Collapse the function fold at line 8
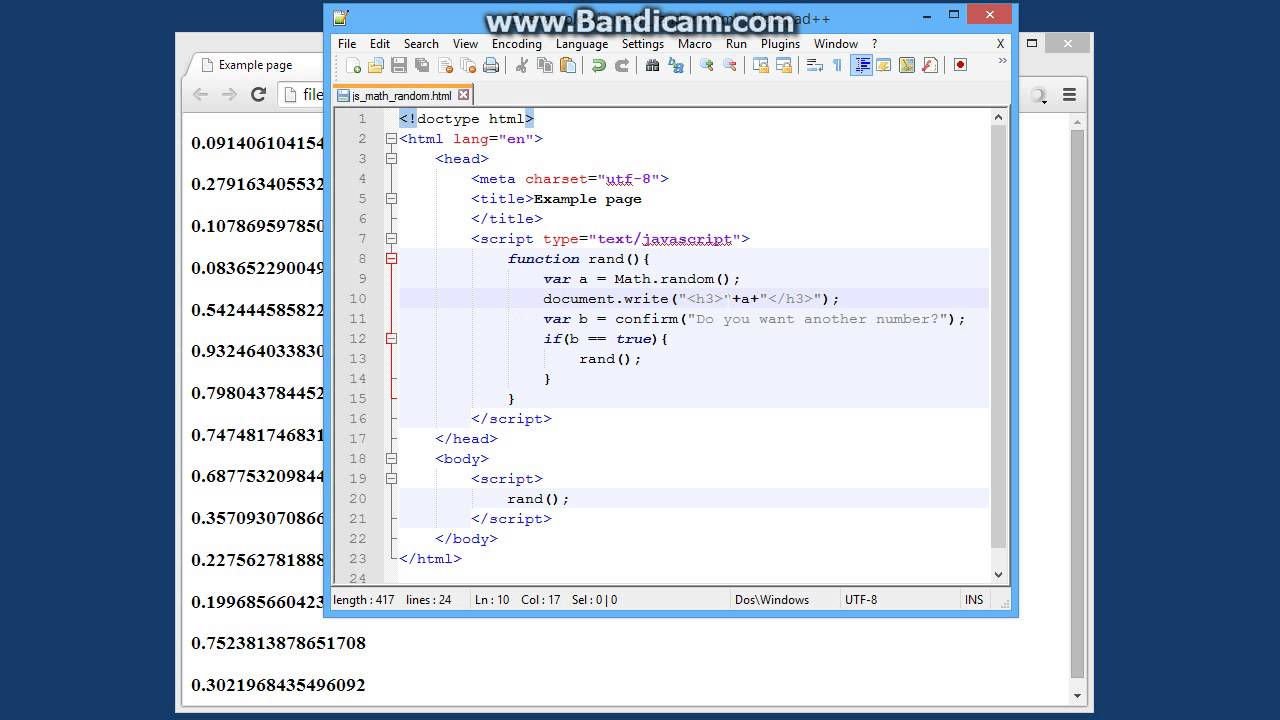1280x720 pixels. tap(391, 259)
